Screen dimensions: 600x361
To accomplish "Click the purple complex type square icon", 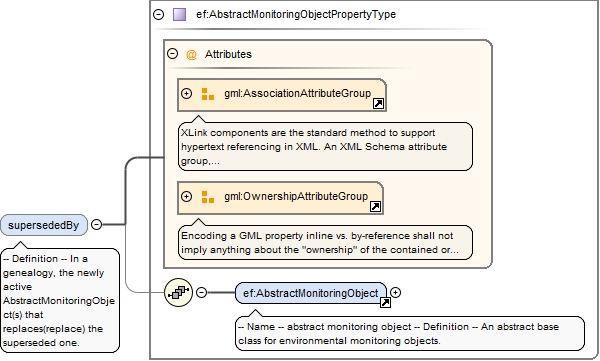I will [x=179, y=15].
